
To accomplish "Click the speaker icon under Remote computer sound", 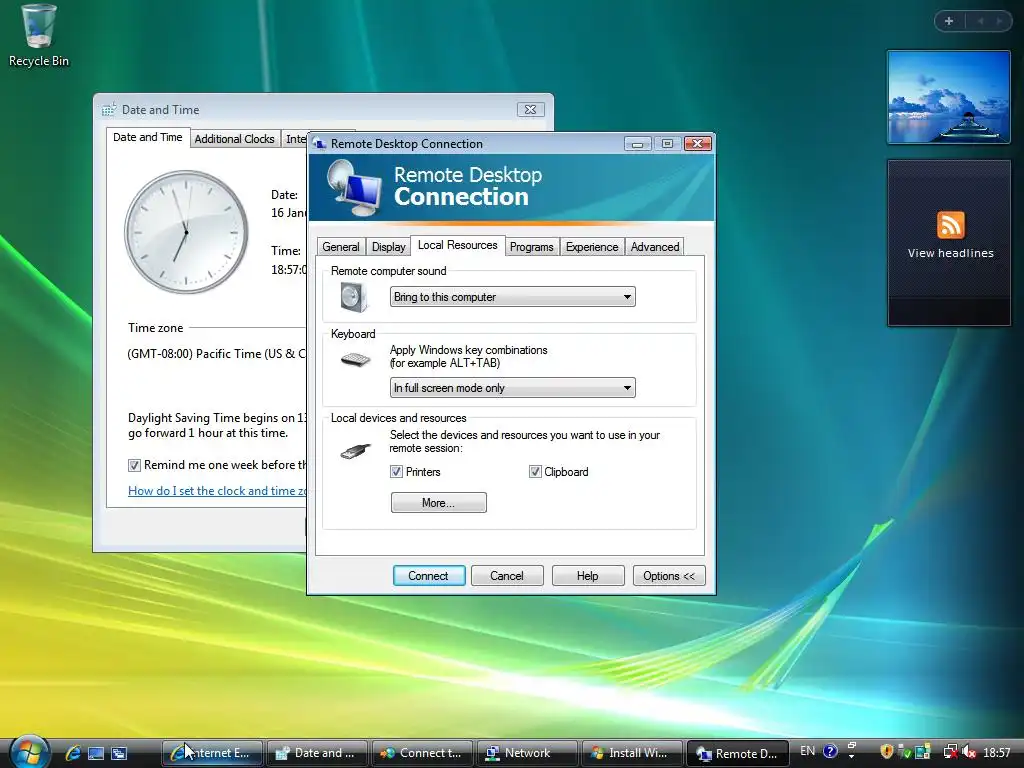I will (x=355, y=297).
